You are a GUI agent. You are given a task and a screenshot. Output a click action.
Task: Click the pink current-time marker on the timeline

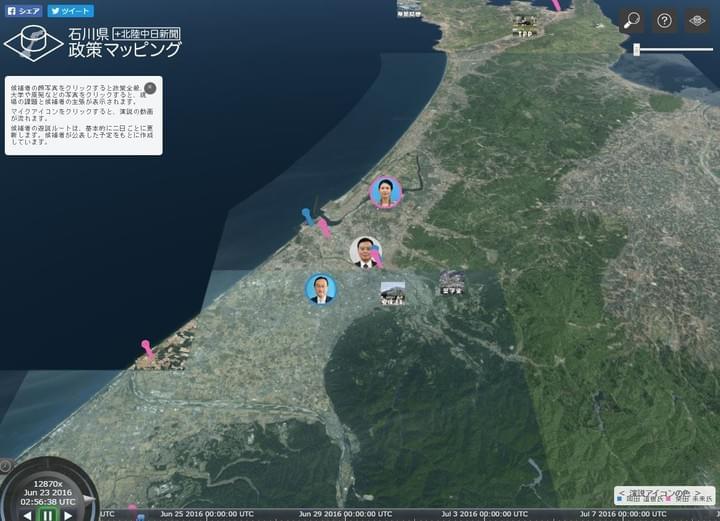pyautogui.click(x=132, y=508)
